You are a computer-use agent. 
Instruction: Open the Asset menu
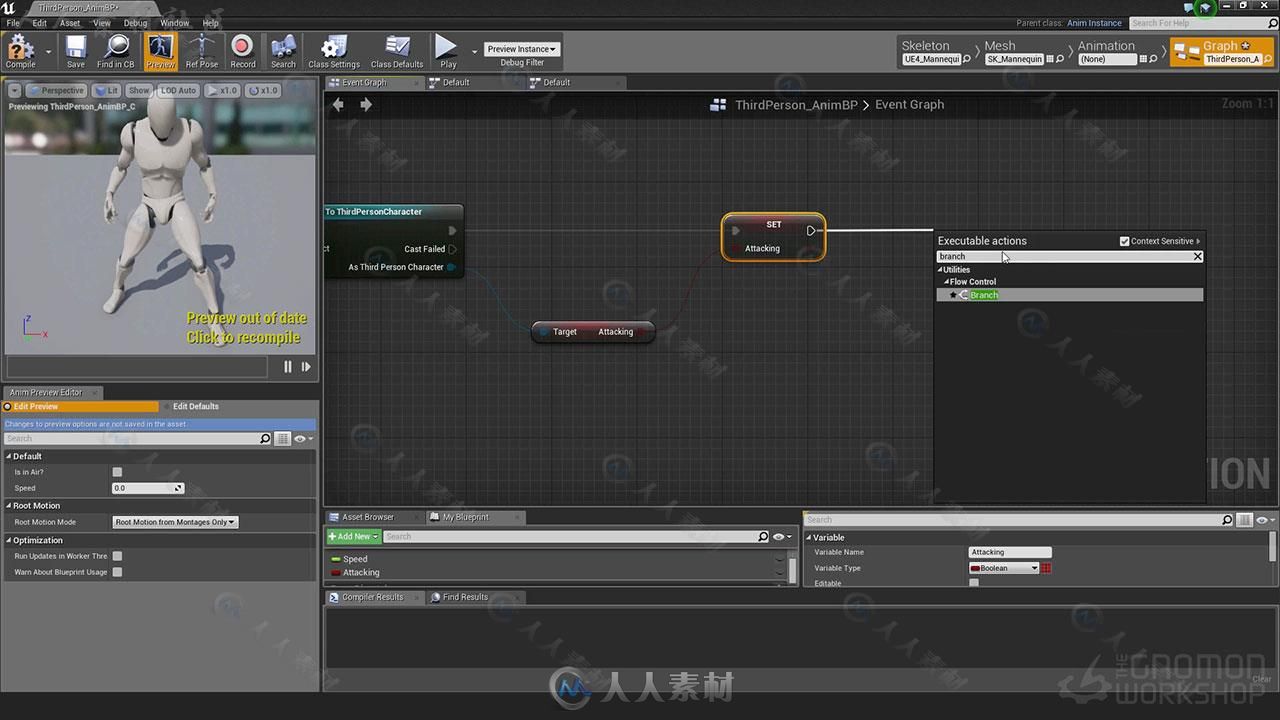(x=70, y=23)
